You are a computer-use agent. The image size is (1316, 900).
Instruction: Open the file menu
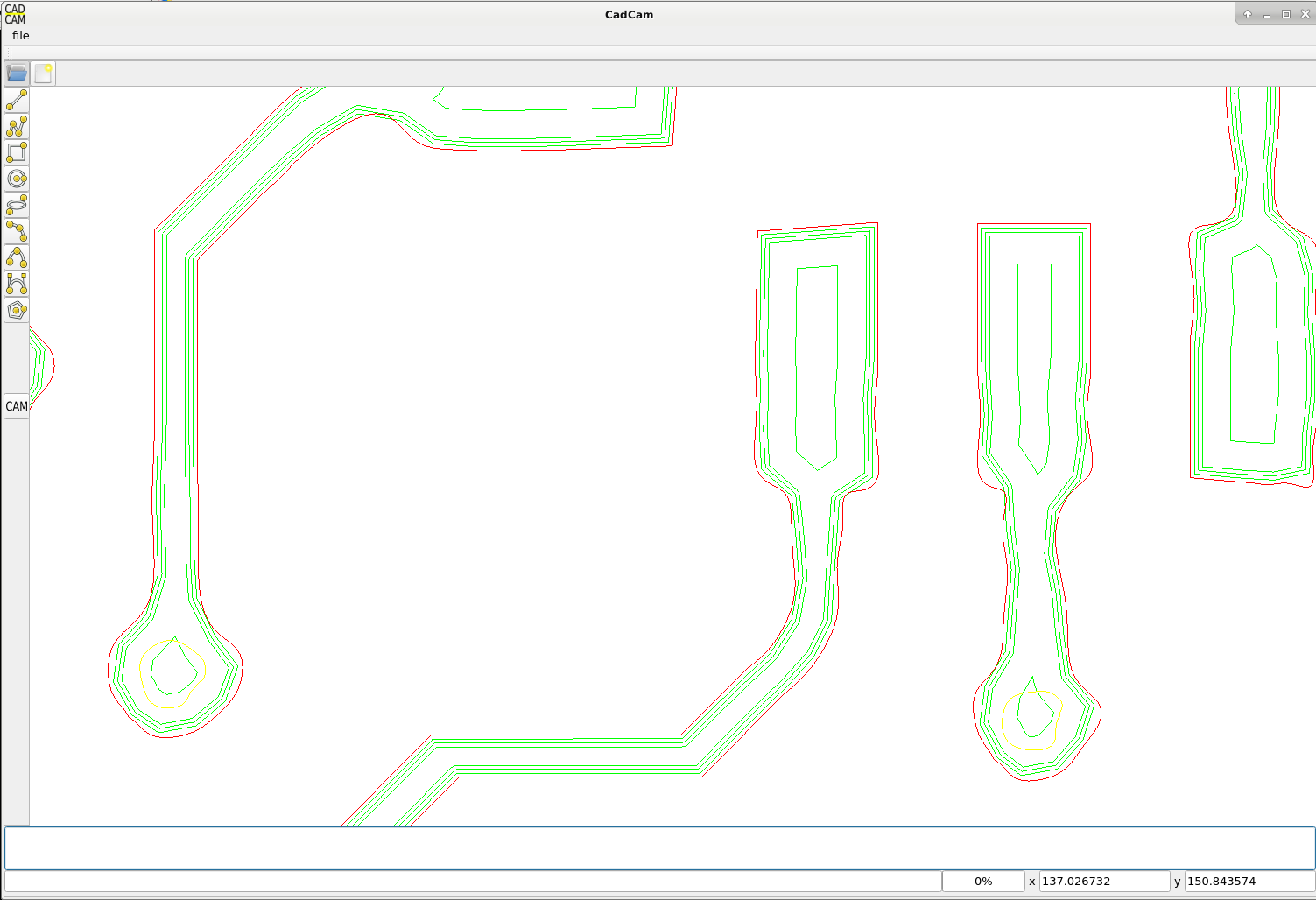21,36
